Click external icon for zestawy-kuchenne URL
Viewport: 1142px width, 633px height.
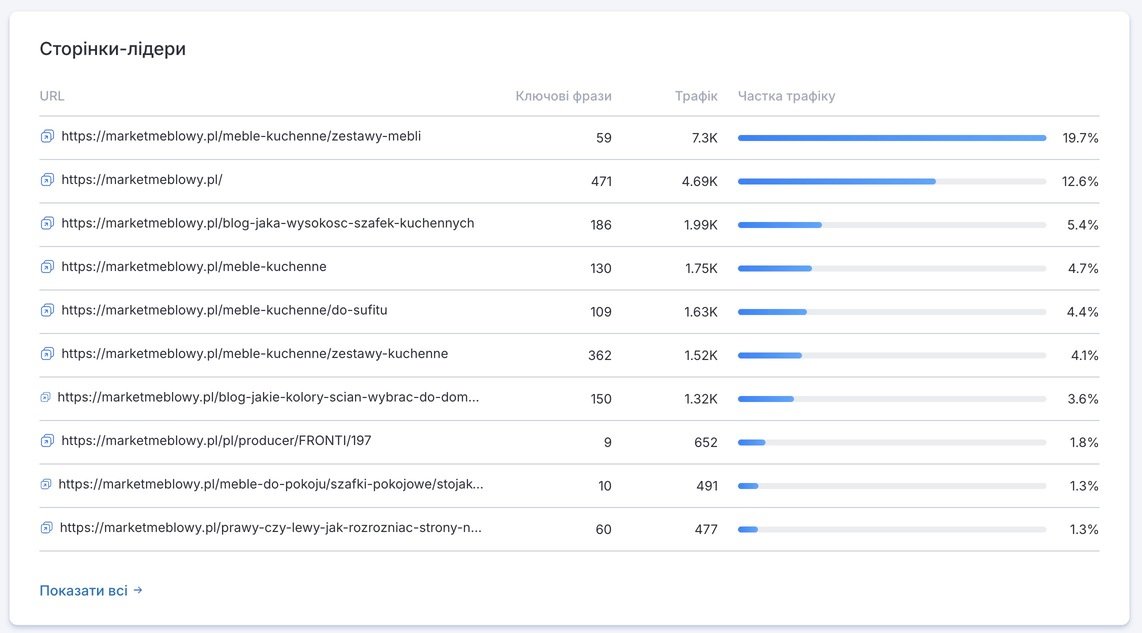click(x=47, y=354)
